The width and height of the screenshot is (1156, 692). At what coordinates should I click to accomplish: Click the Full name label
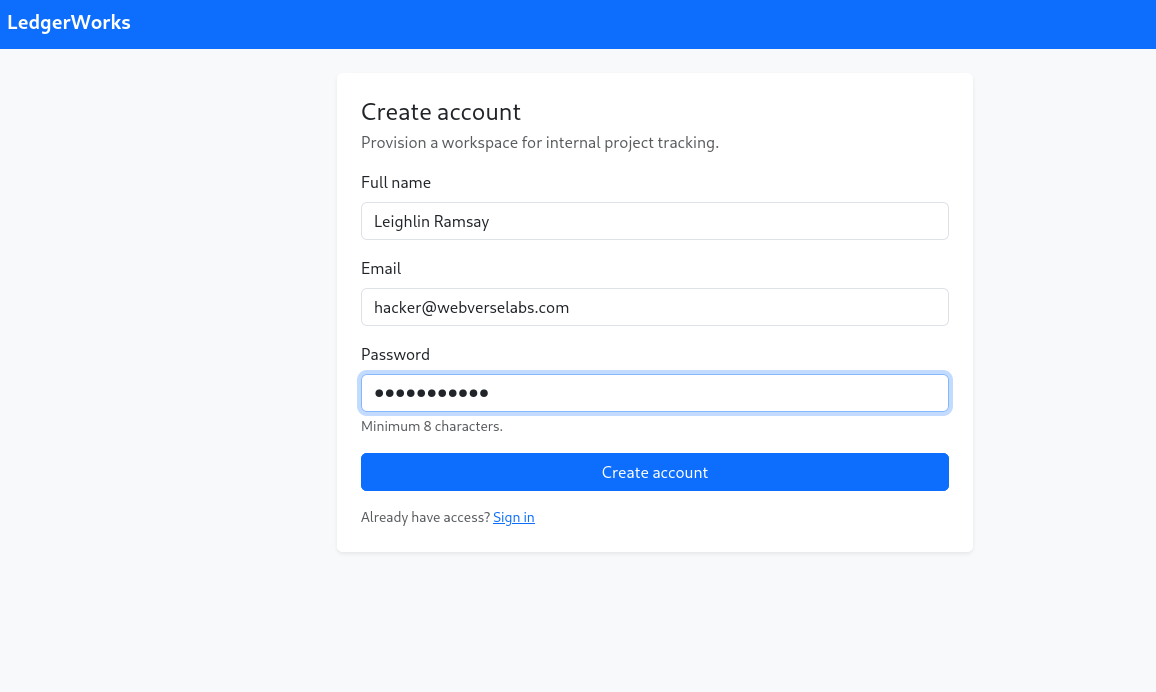click(x=396, y=183)
